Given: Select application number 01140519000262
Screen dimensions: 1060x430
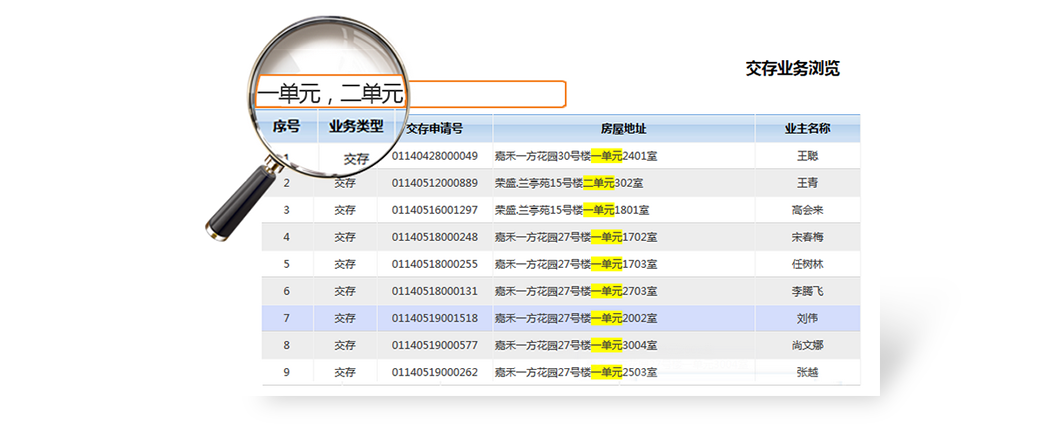Looking at the screenshot, I should [435, 373].
